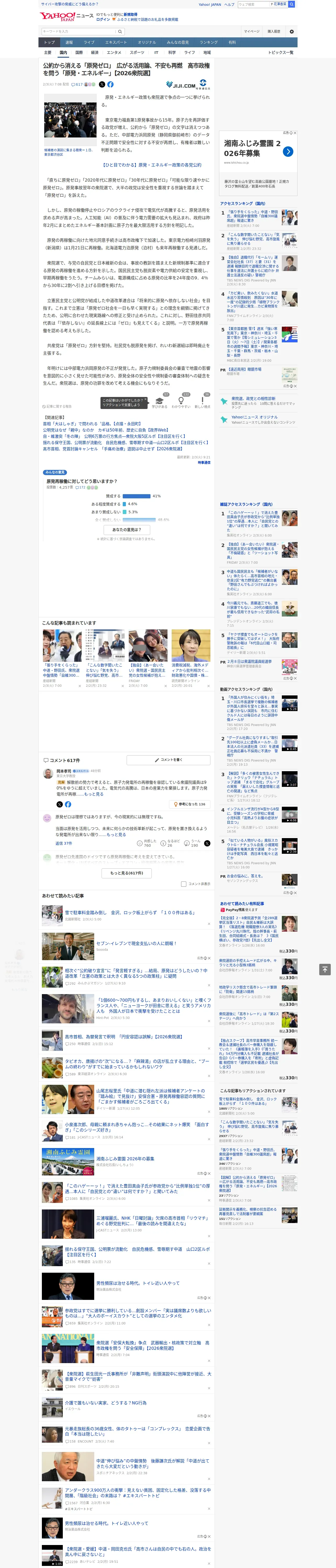Click the わかりやすい lightbulb reaction icon

point(181,401)
